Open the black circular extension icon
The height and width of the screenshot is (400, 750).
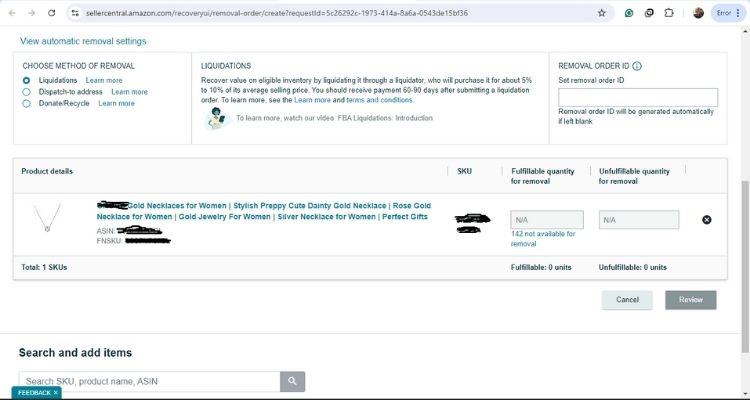[x=649, y=13]
